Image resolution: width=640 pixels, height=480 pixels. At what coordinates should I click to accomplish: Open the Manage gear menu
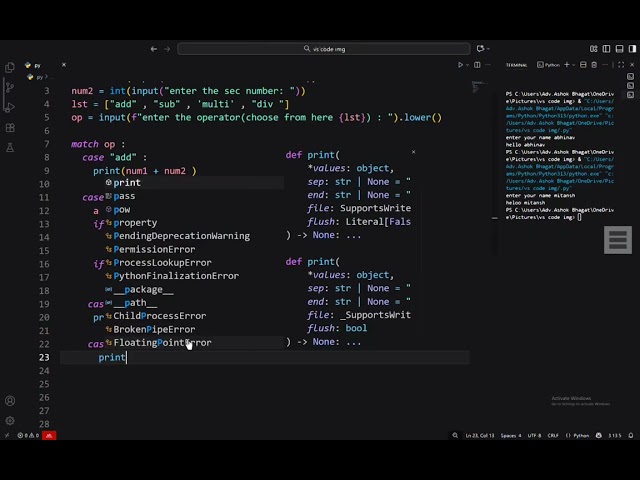[10, 420]
